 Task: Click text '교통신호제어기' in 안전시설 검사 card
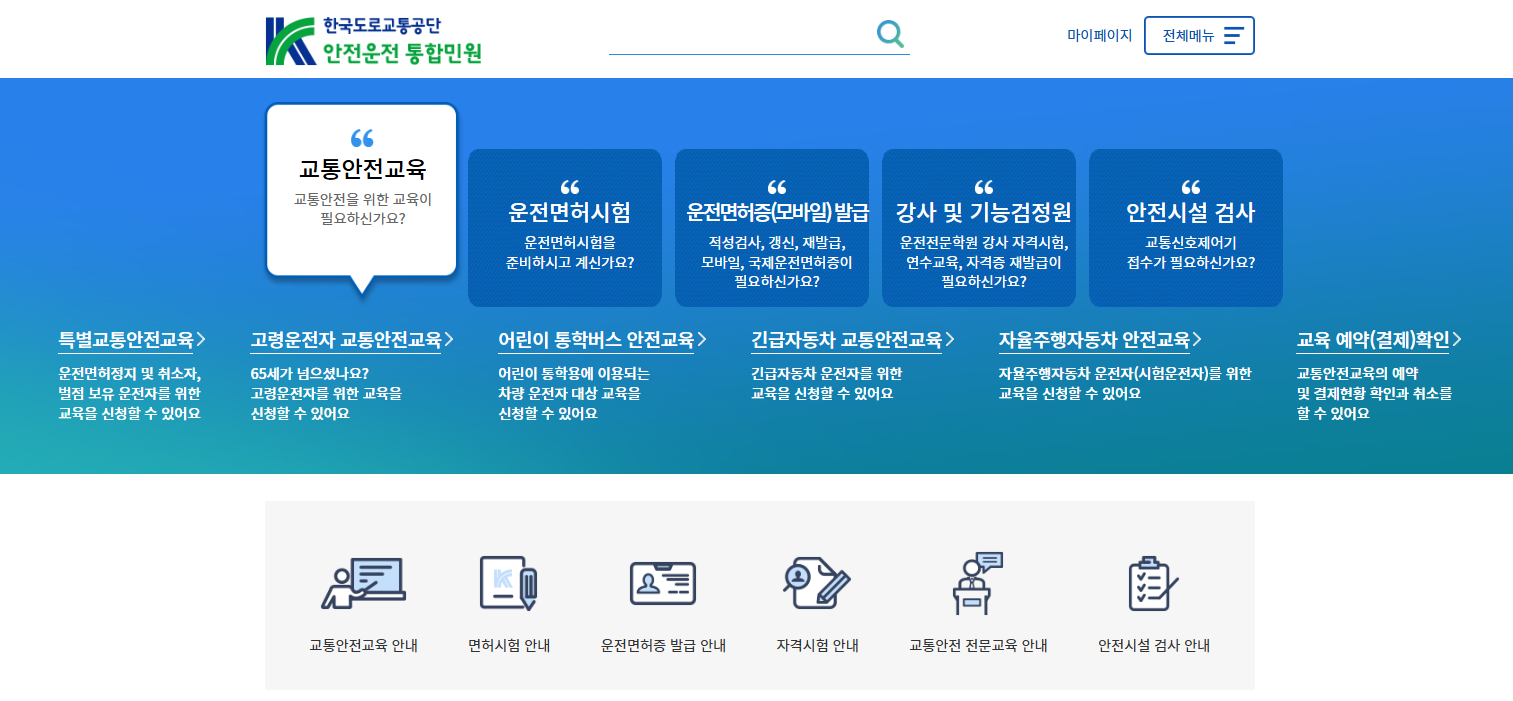pos(1190,242)
